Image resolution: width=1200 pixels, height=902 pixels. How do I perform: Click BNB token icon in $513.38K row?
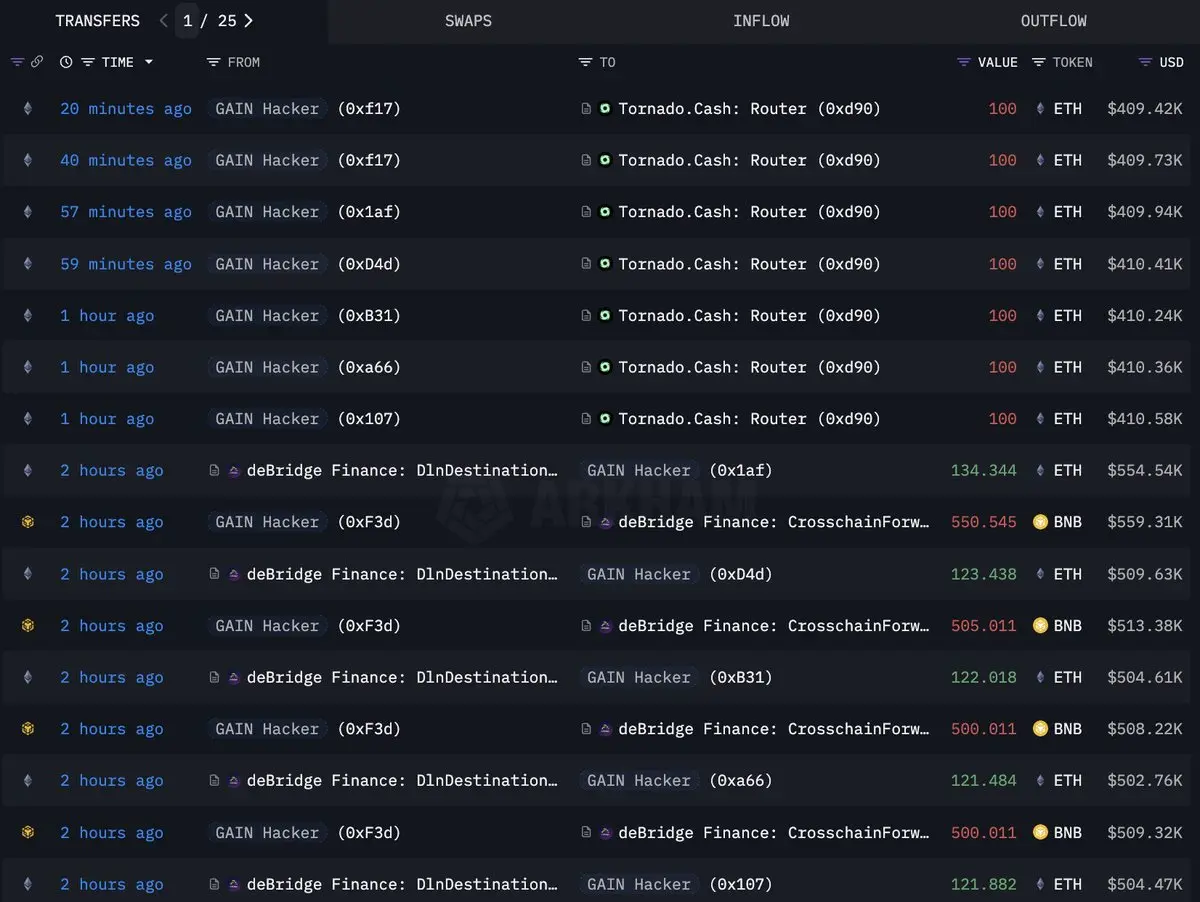[1040, 625]
